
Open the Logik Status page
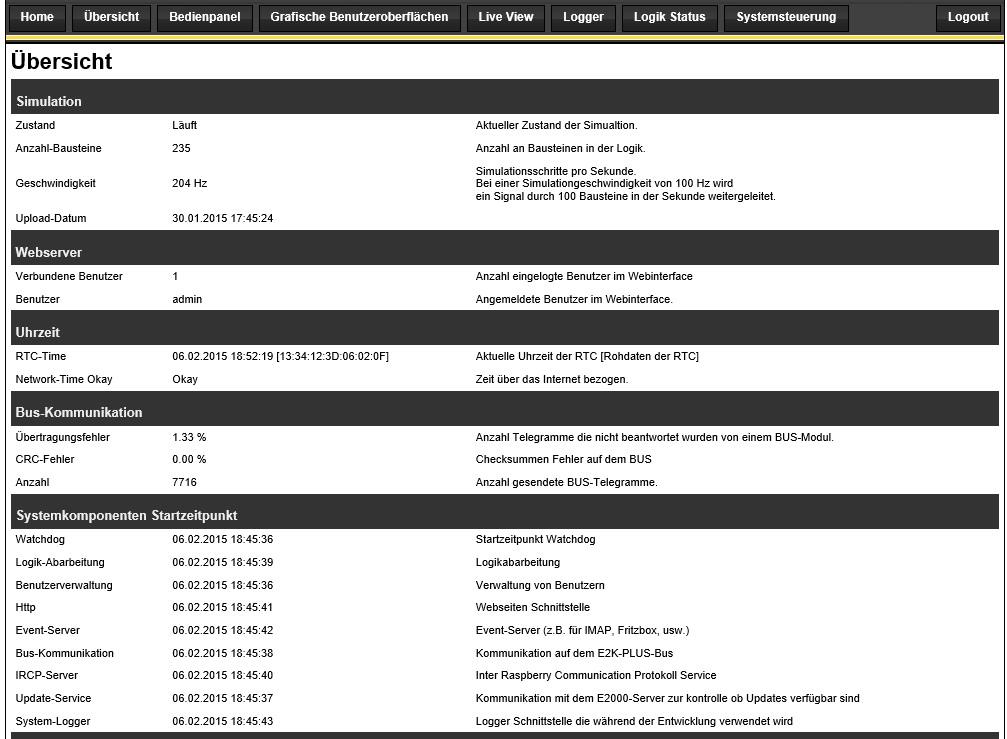(669, 17)
